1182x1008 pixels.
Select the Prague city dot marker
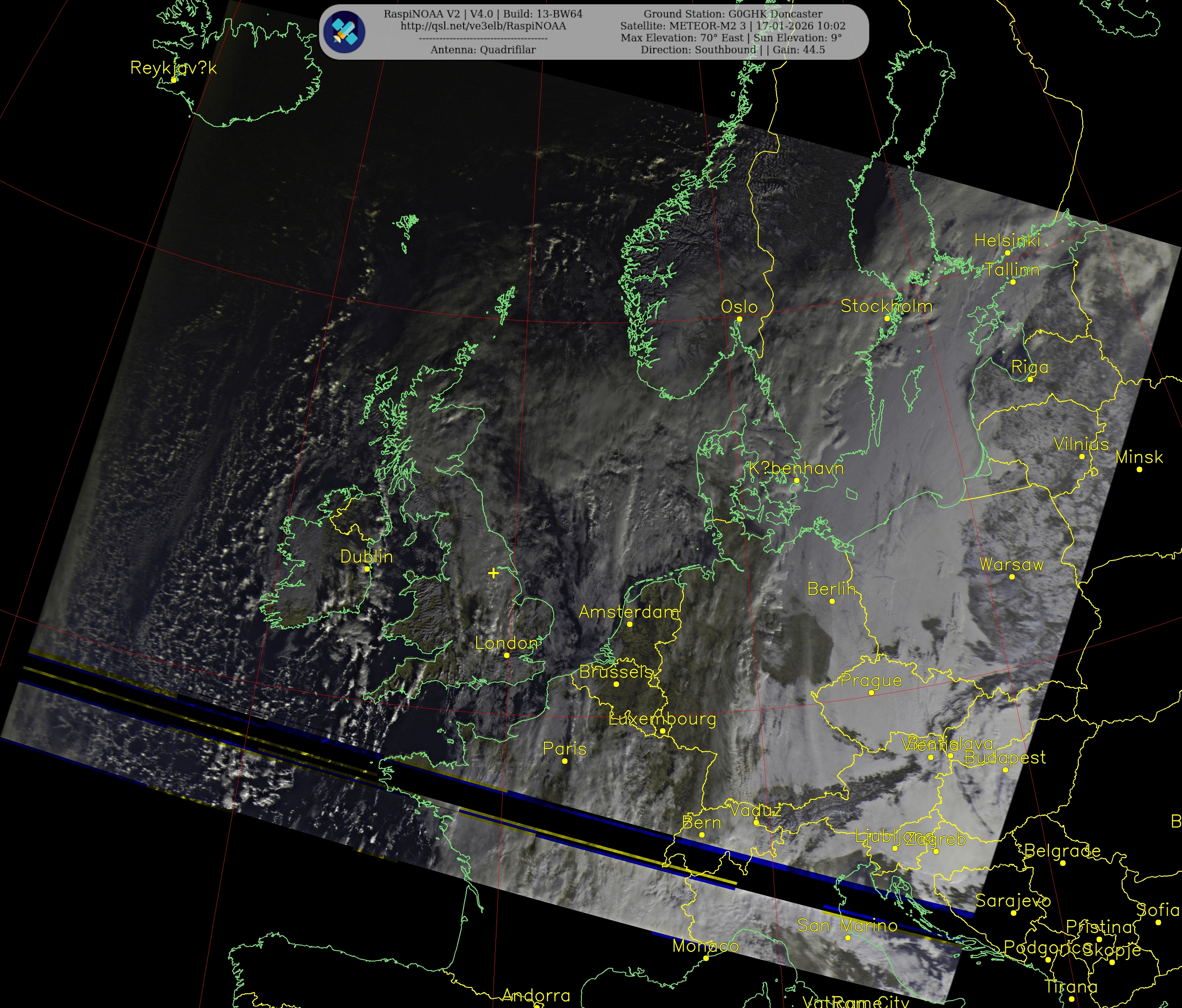point(871,693)
